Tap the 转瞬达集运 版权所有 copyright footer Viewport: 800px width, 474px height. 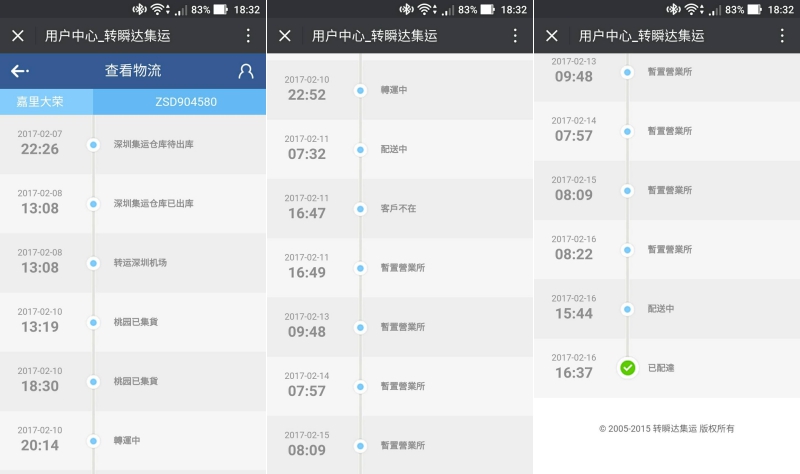667,429
